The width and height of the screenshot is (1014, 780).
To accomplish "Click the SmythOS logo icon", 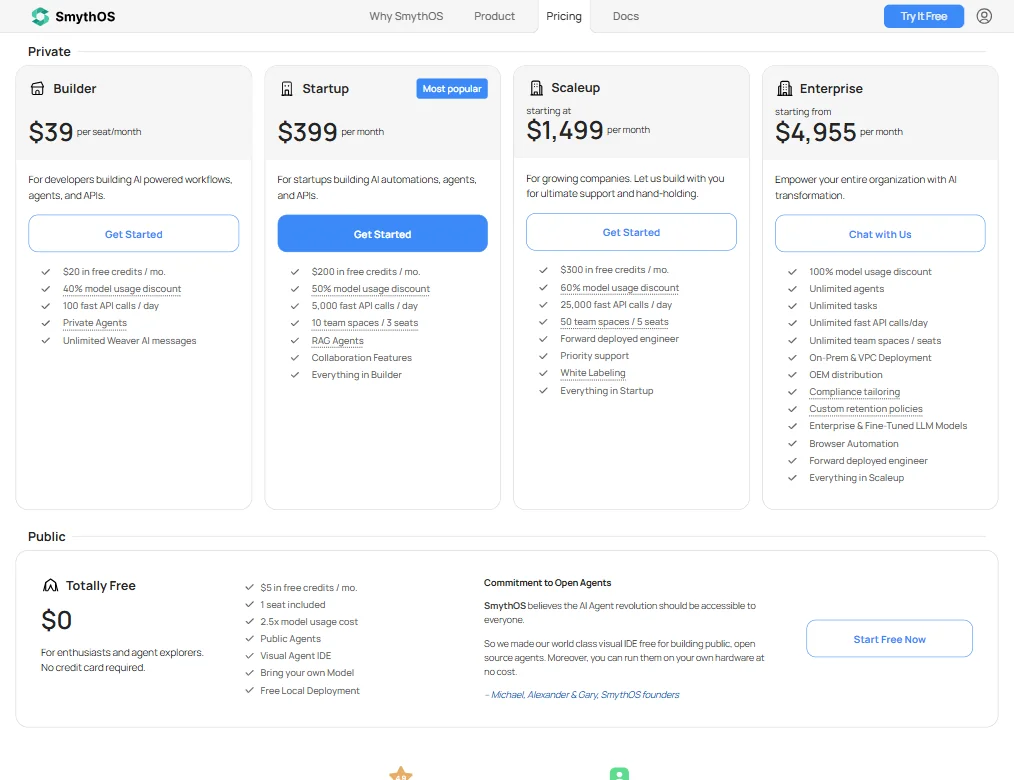I will [40, 16].
